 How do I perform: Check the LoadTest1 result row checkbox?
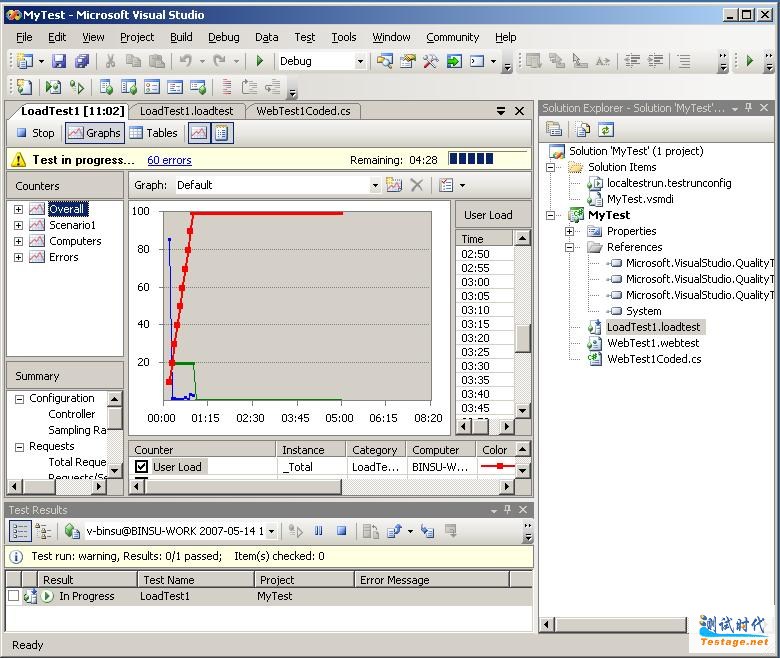pos(13,596)
